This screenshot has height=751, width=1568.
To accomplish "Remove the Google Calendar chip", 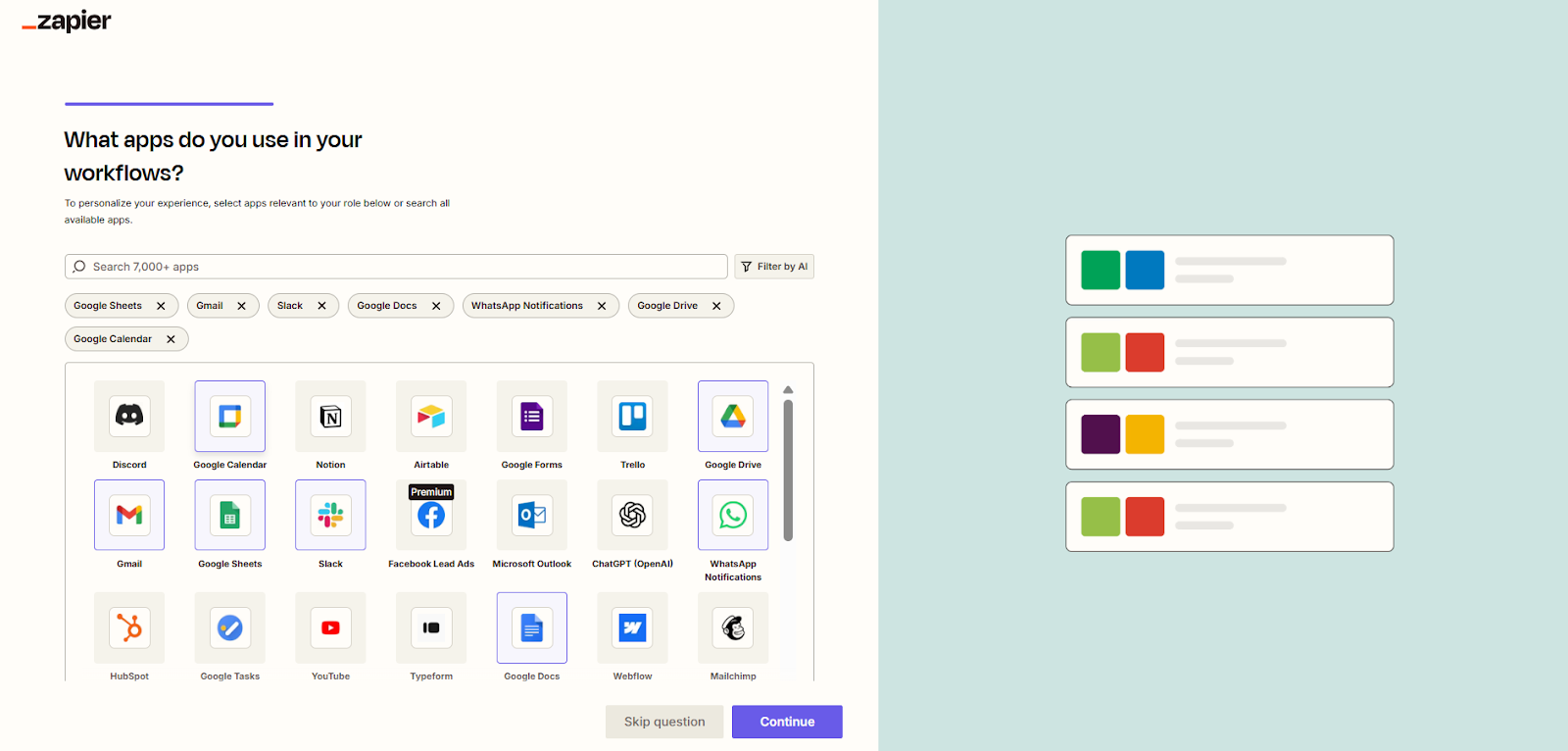I will coord(171,339).
